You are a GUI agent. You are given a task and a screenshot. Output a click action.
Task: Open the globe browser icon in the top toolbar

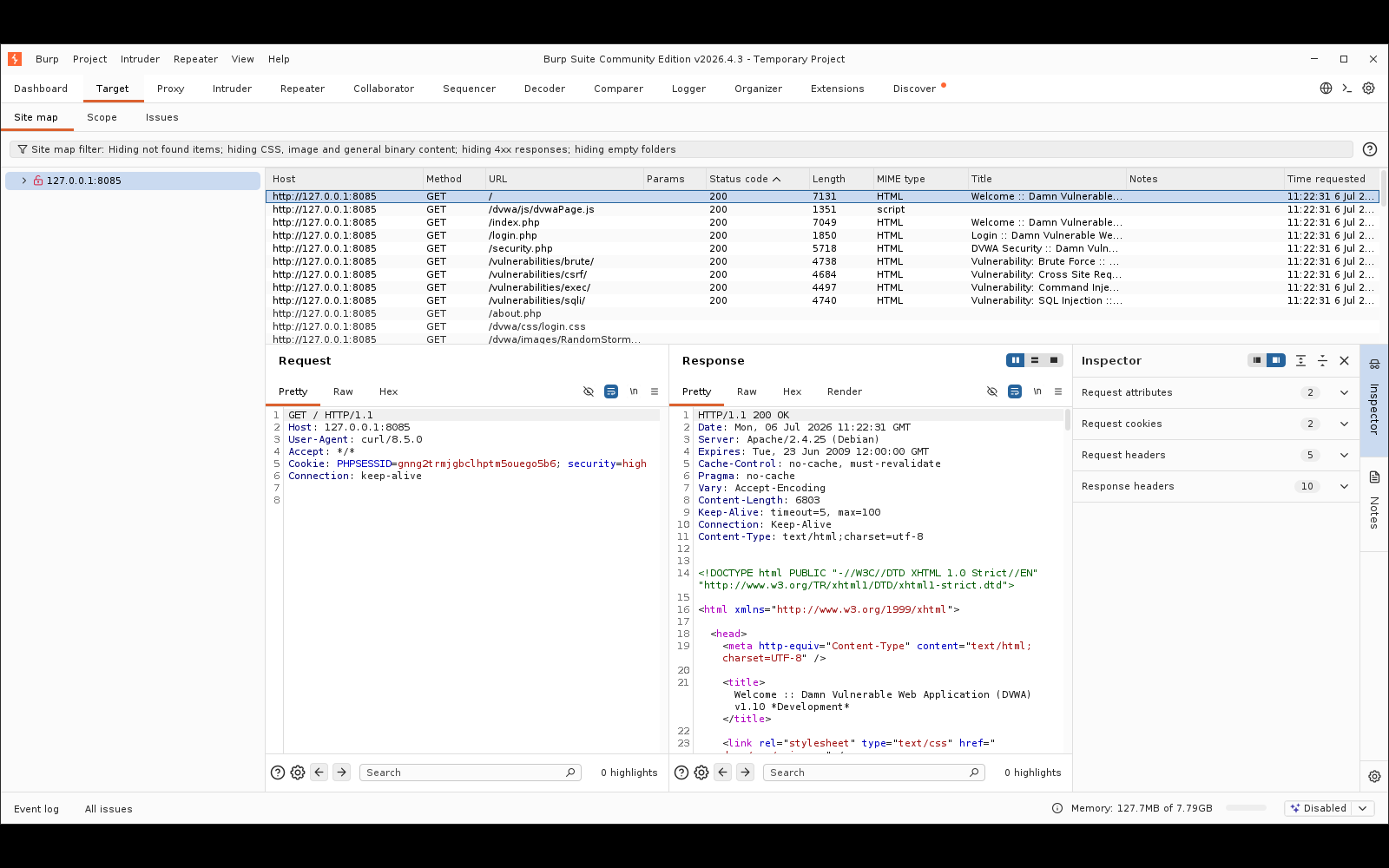(1326, 89)
